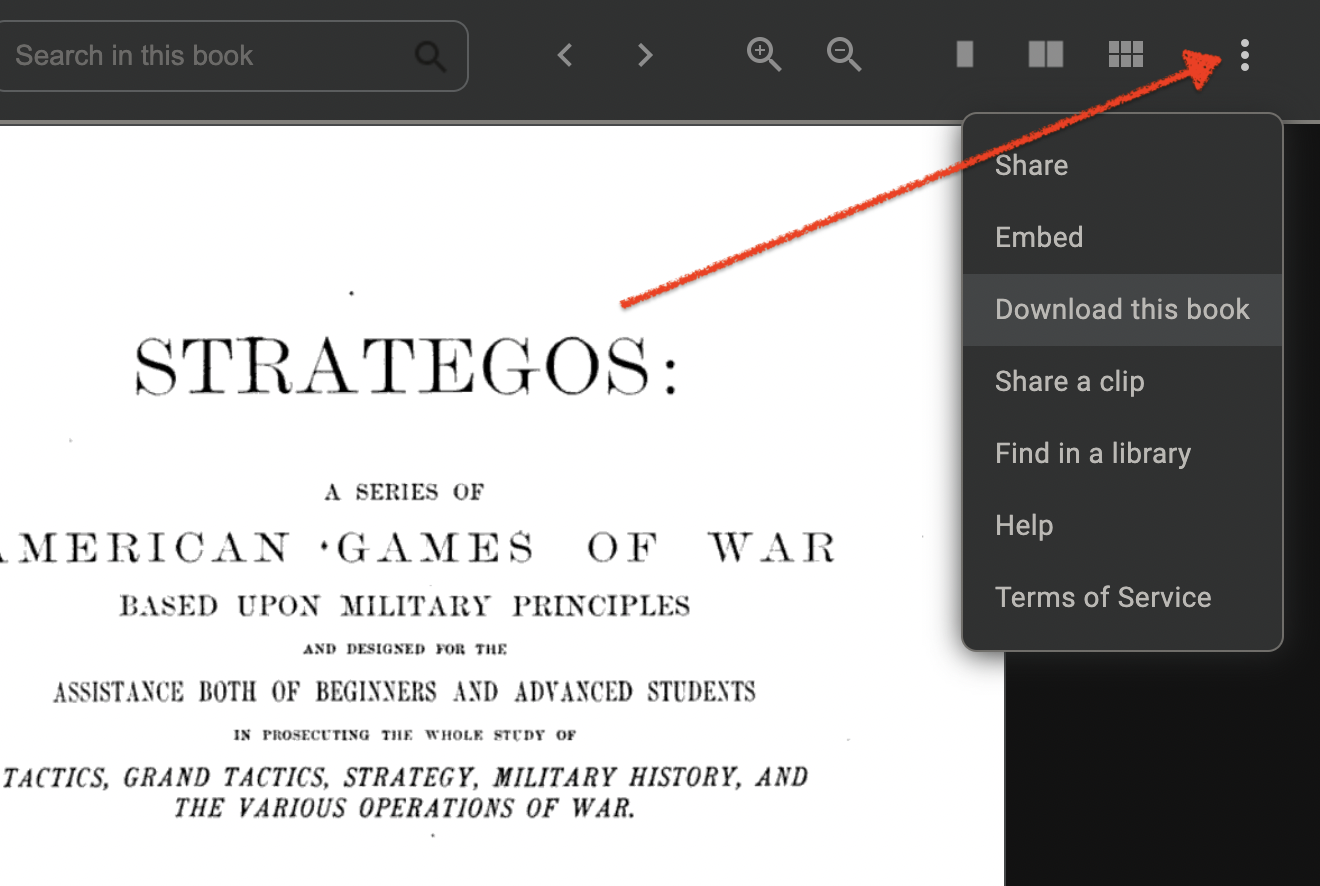This screenshot has height=886, width=1320.
Task: Click the AMERICAN GAMES OF WAR heading
Action: click(418, 549)
